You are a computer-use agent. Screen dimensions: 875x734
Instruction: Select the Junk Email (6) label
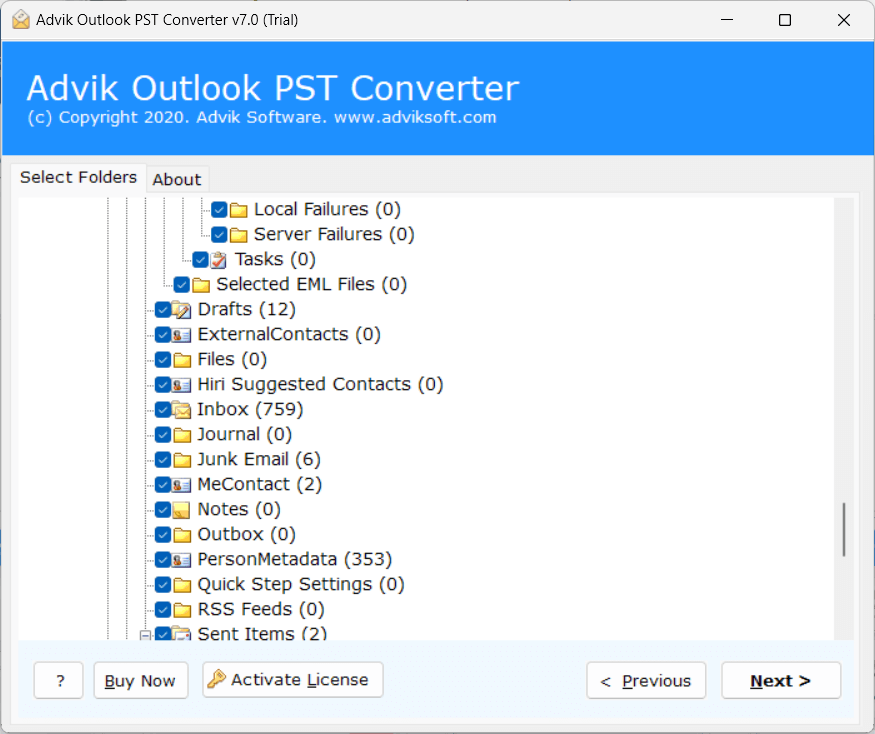click(259, 460)
